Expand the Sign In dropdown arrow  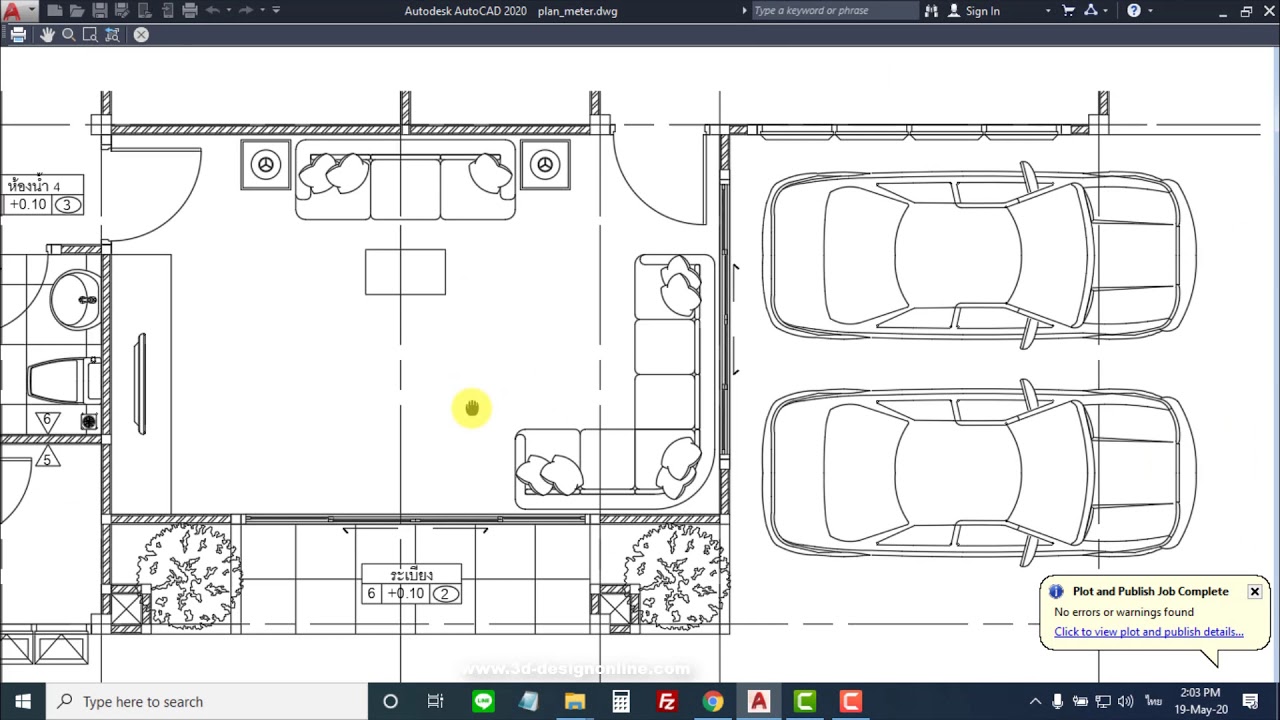[1048, 10]
